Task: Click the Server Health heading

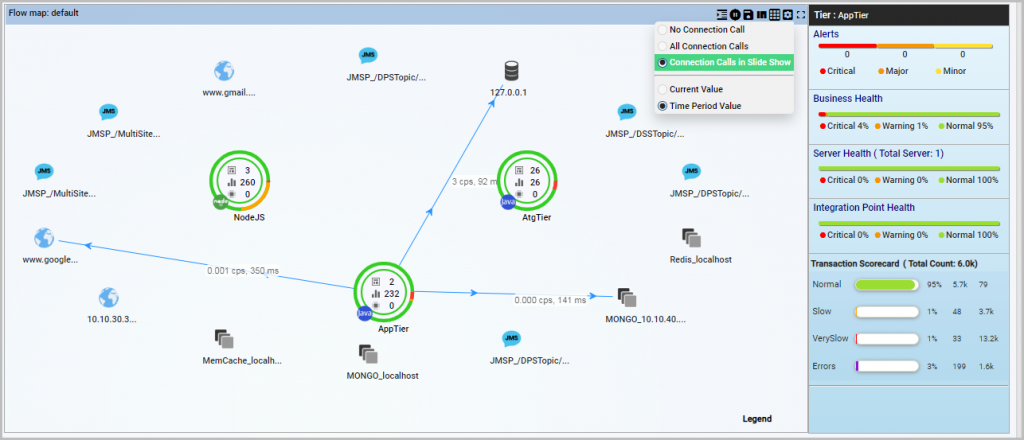Action: (x=878, y=153)
